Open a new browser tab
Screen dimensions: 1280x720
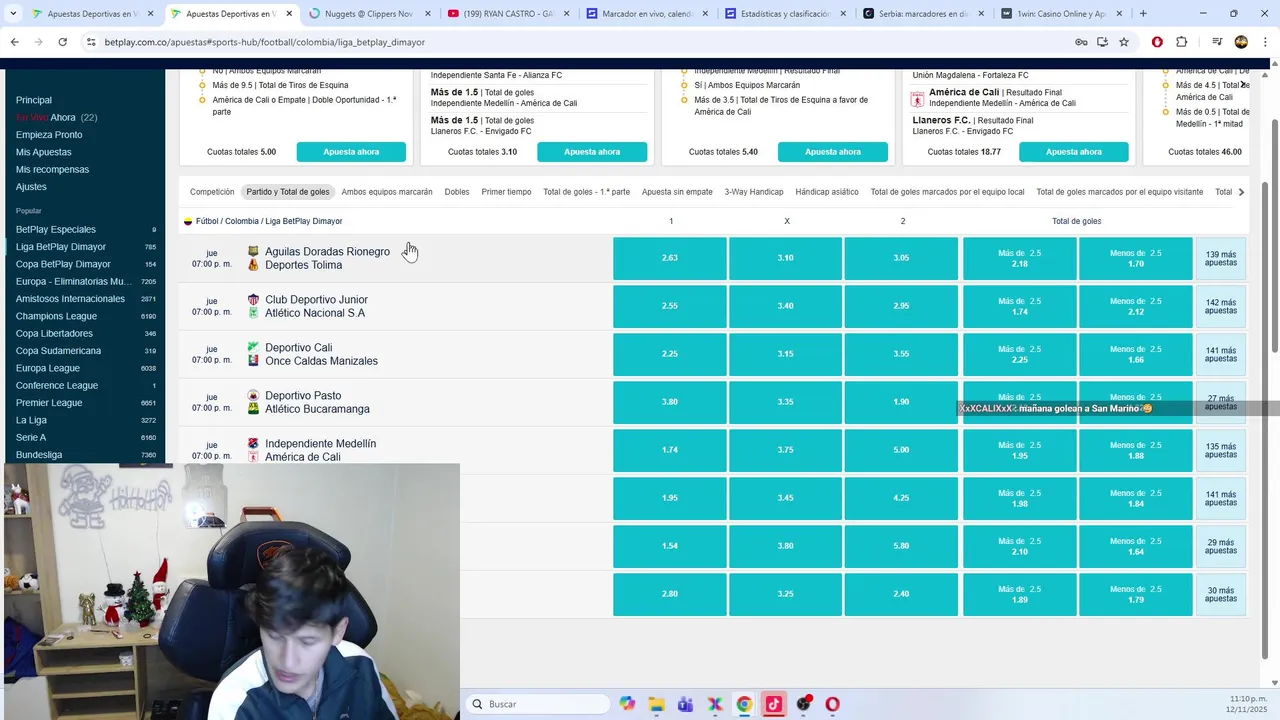1143,14
